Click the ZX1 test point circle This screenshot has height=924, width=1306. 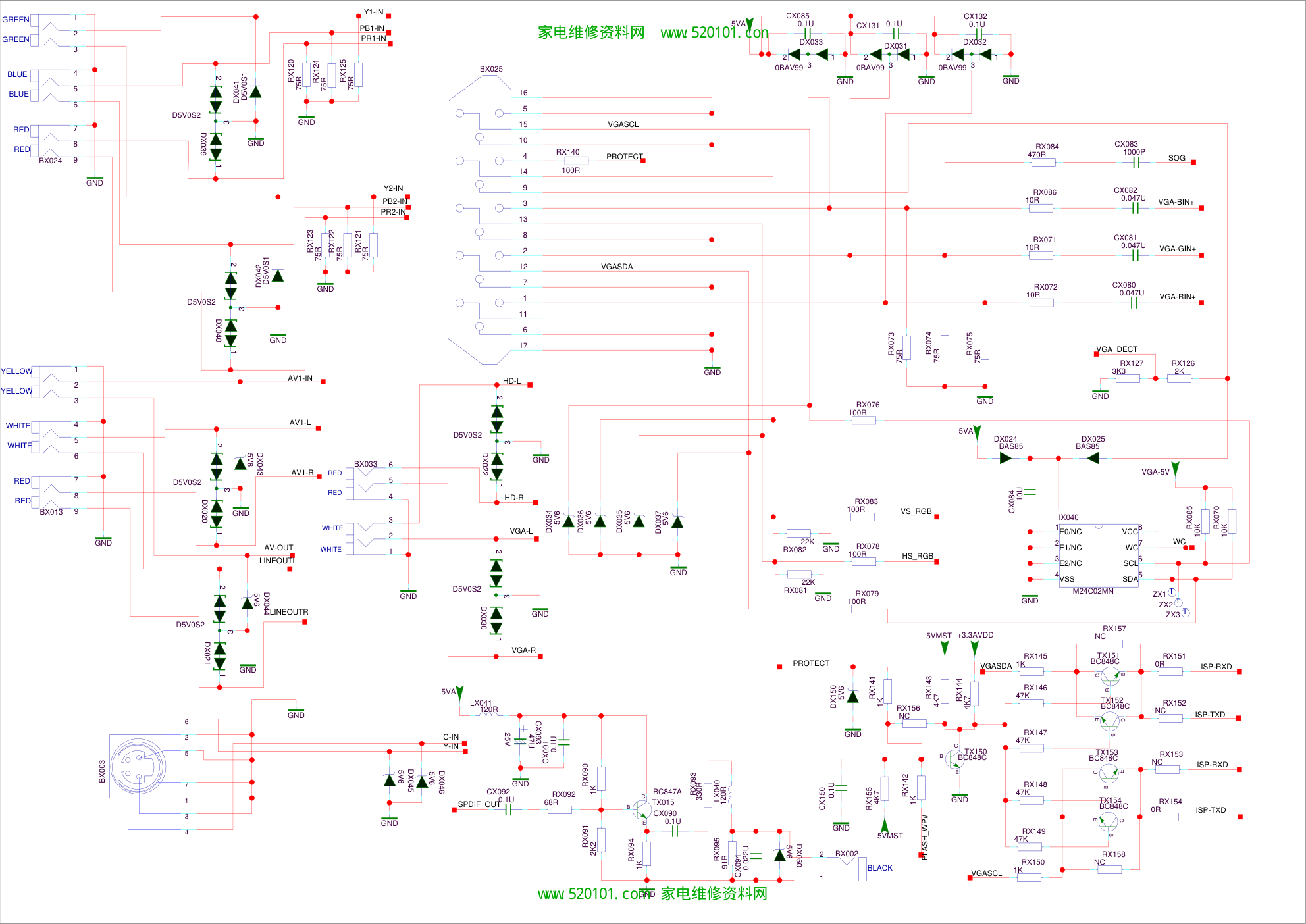[x=1172, y=592]
